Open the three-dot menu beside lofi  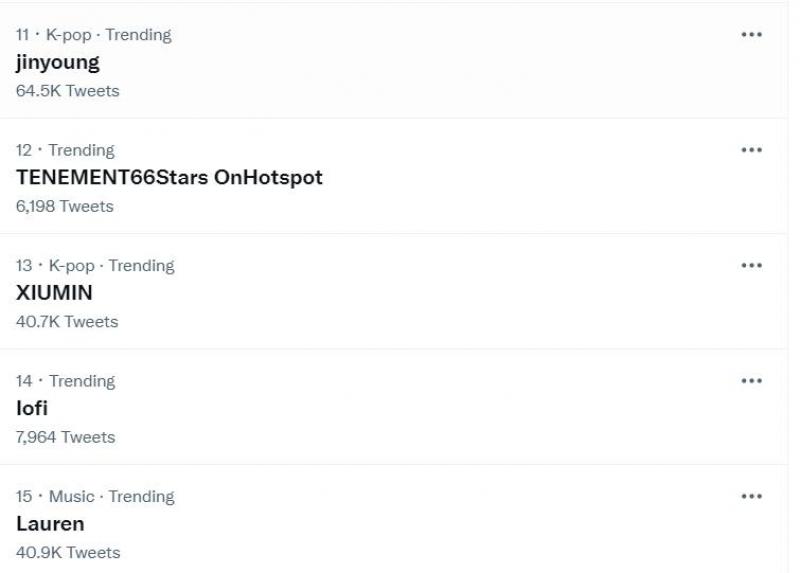click(751, 381)
